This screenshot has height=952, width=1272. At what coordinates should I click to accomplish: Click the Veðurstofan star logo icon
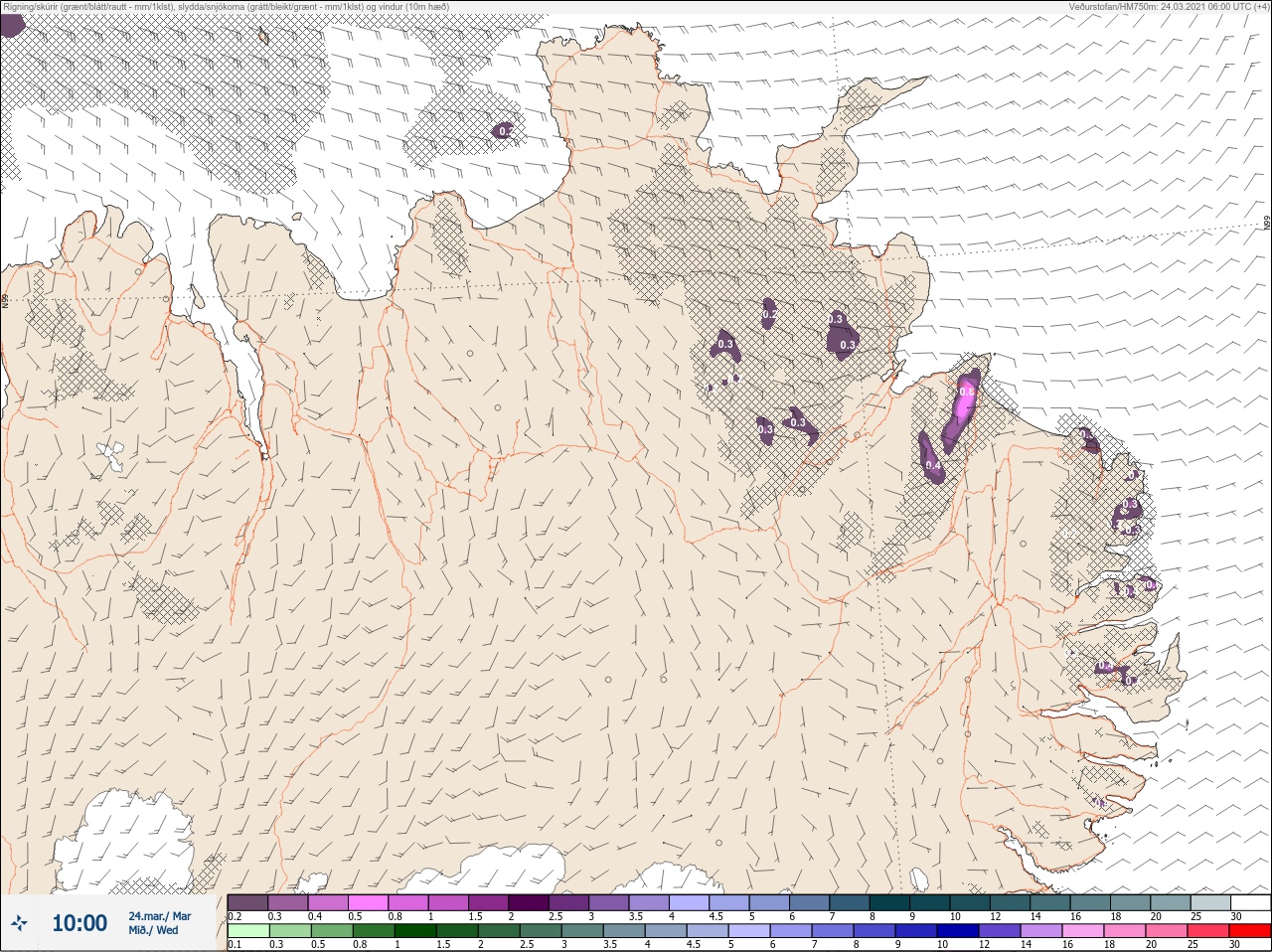click(x=19, y=924)
